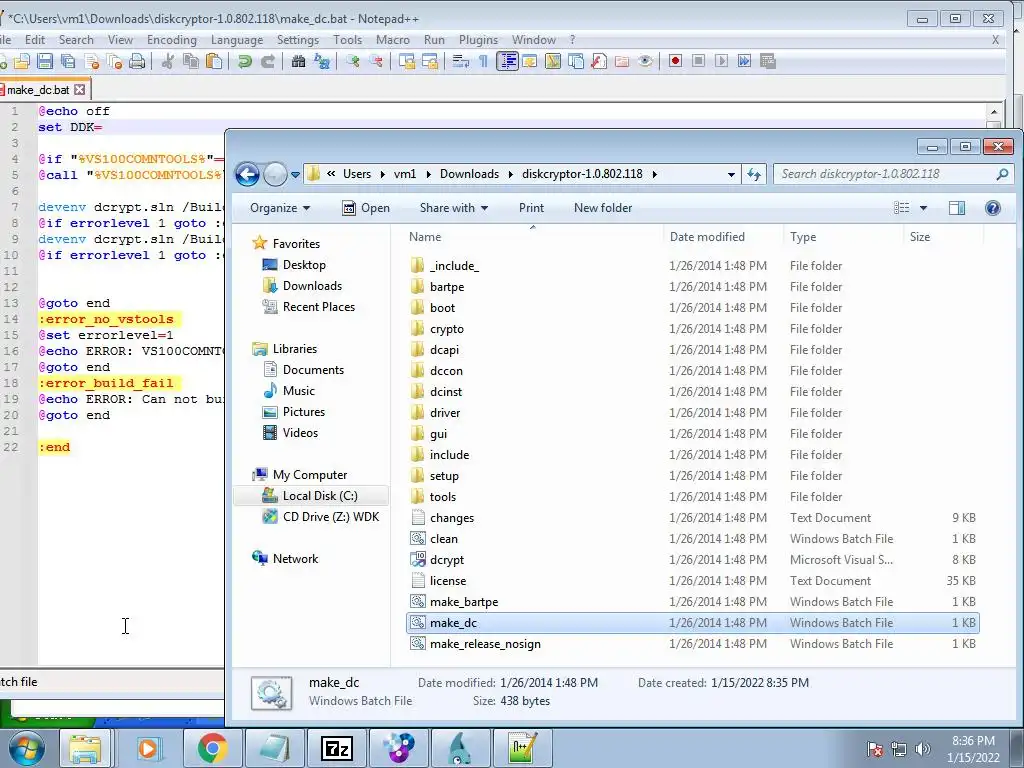Click Copy icon in Notepad++ toolbar
1024x768 pixels.
[191, 61]
